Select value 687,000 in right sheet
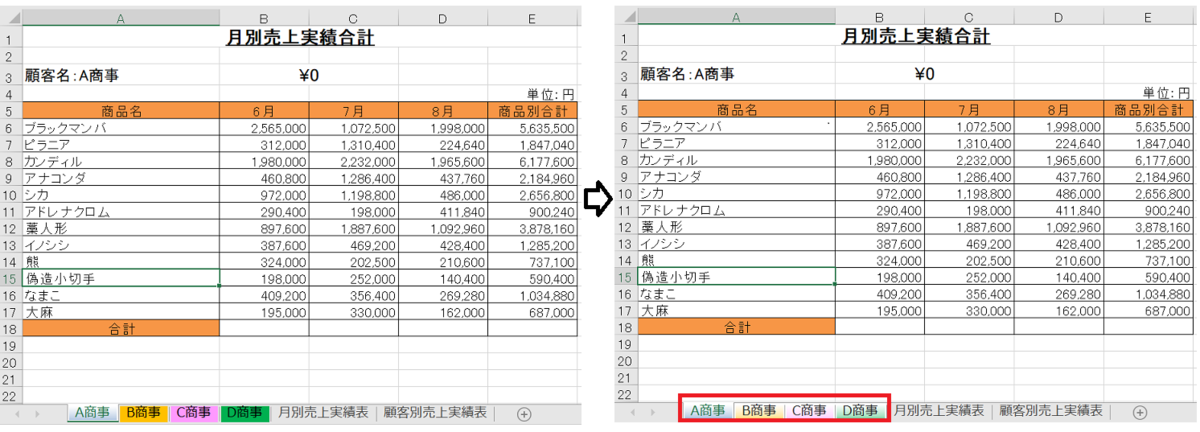The width and height of the screenshot is (1200, 432). point(1148,310)
